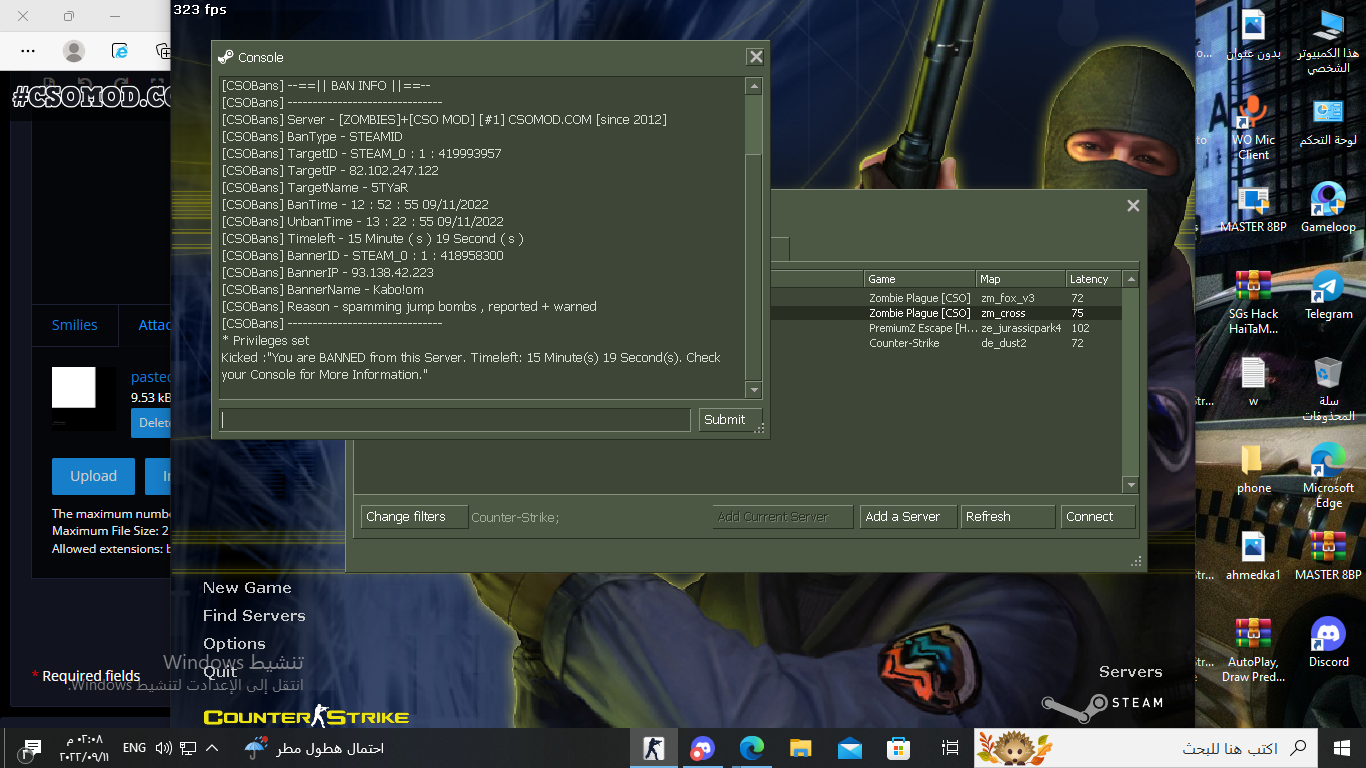Open the Mail app from the taskbar
Image resolution: width=1366 pixels, height=768 pixels.
point(849,748)
